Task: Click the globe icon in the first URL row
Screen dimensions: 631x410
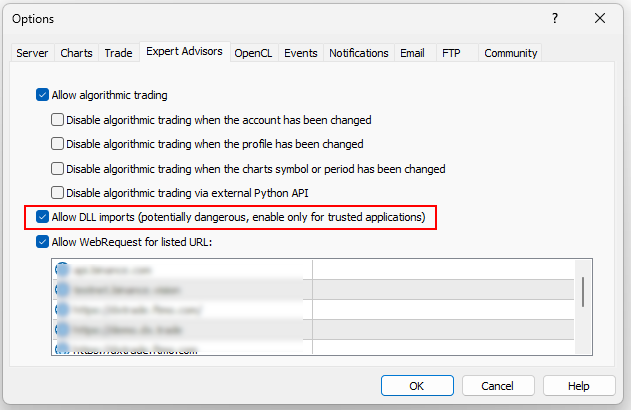Action: click(x=63, y=269)
